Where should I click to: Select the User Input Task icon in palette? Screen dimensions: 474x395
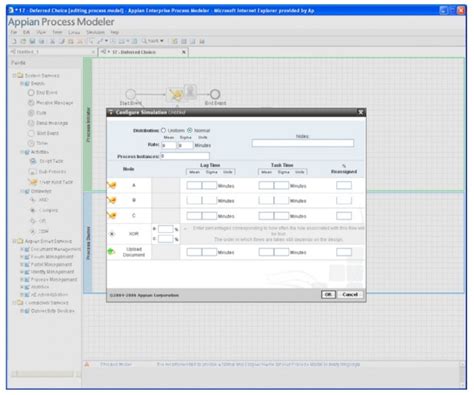tap(32, 182)
